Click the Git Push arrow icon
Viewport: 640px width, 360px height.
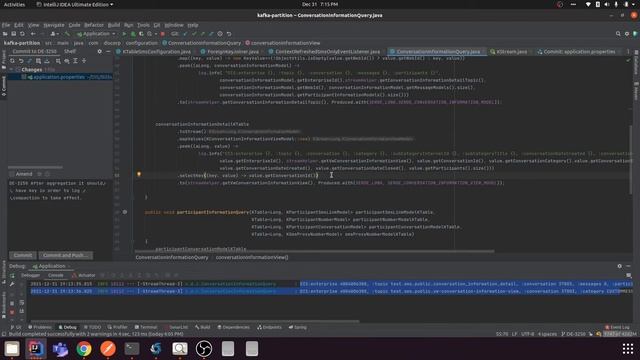coord(202,34)
